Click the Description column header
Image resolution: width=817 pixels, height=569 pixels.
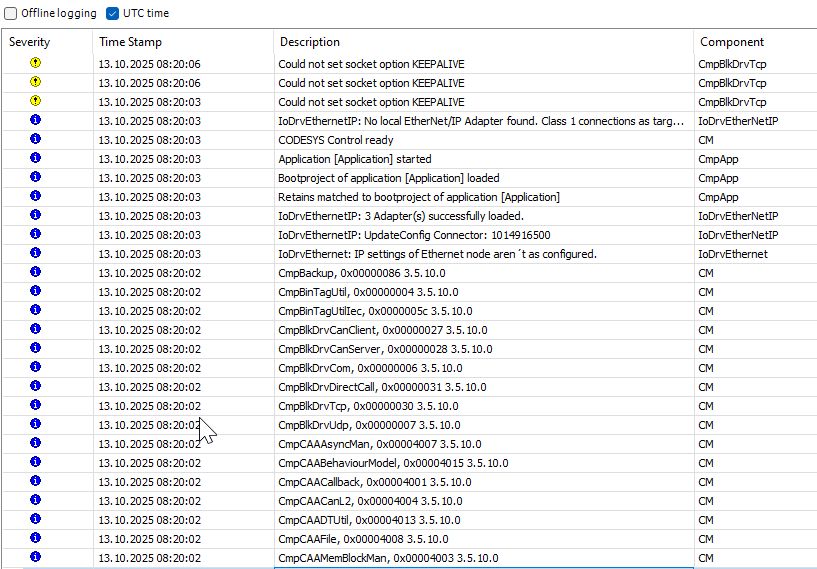pyautogui.click(x=309, y=42)
